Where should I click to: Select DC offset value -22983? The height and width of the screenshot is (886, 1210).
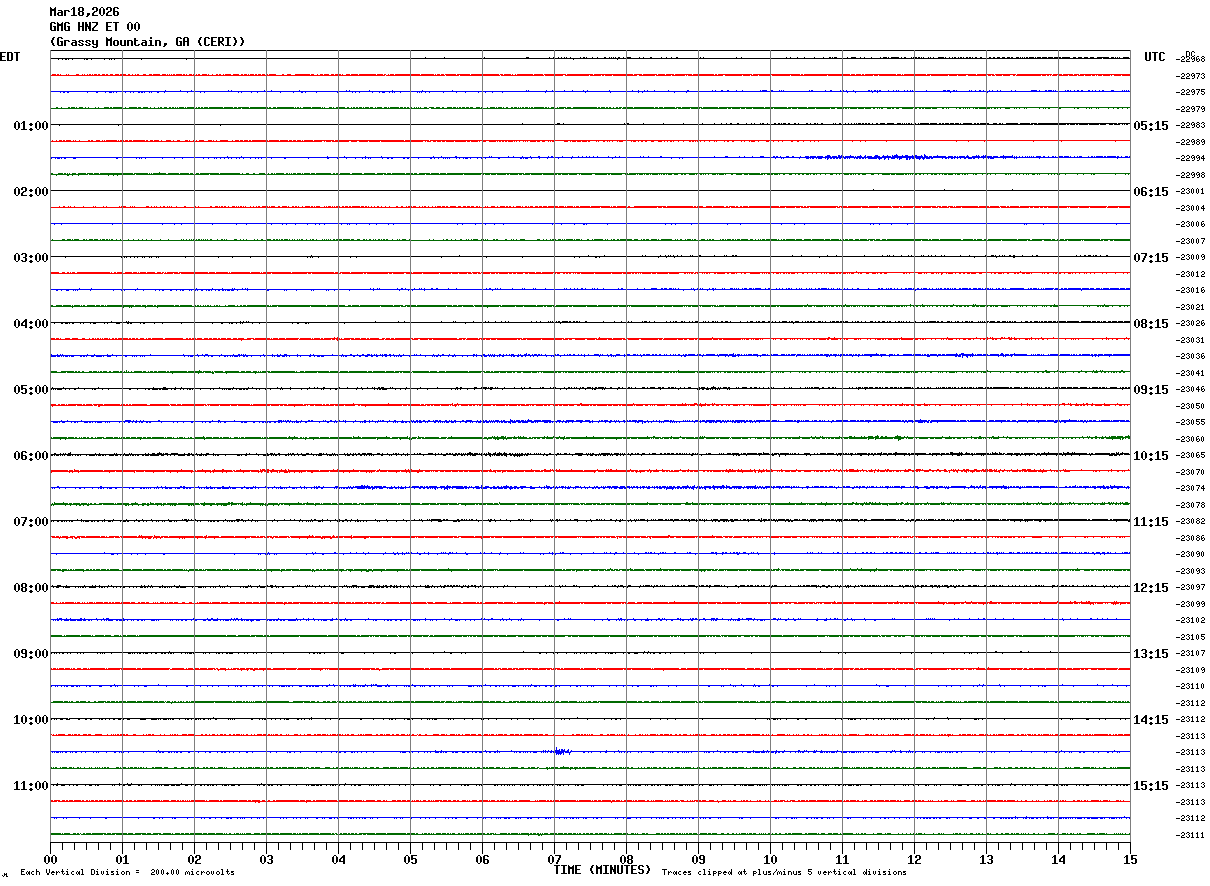tap(1190, 125)
